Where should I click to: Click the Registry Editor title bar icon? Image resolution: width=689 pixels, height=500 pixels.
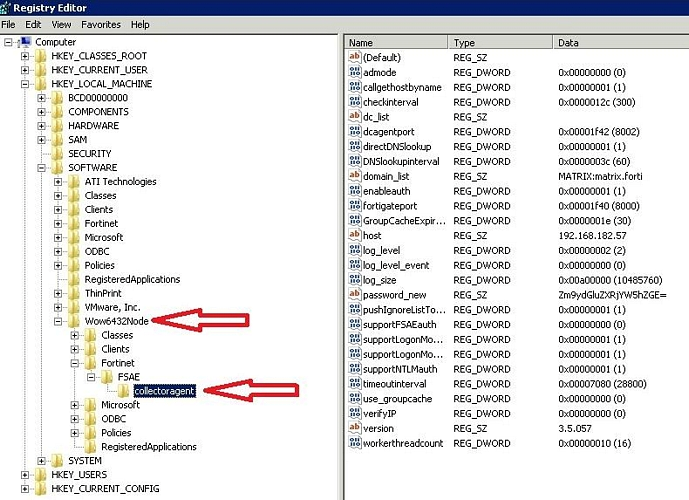(7, 8)
